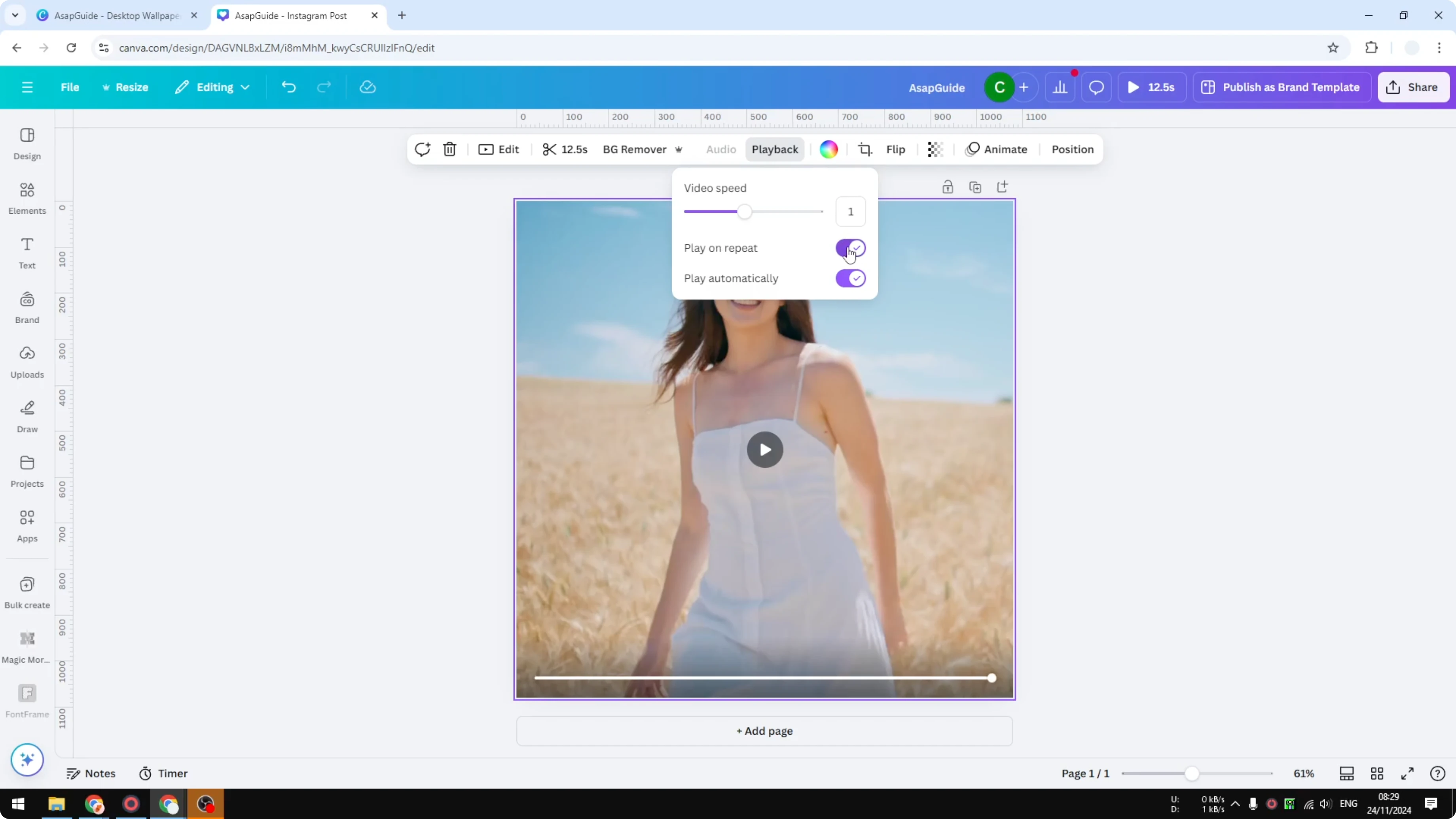Adjust the Video speed slider
Screen dimensions: 1456x819
(x=744, y=211)
